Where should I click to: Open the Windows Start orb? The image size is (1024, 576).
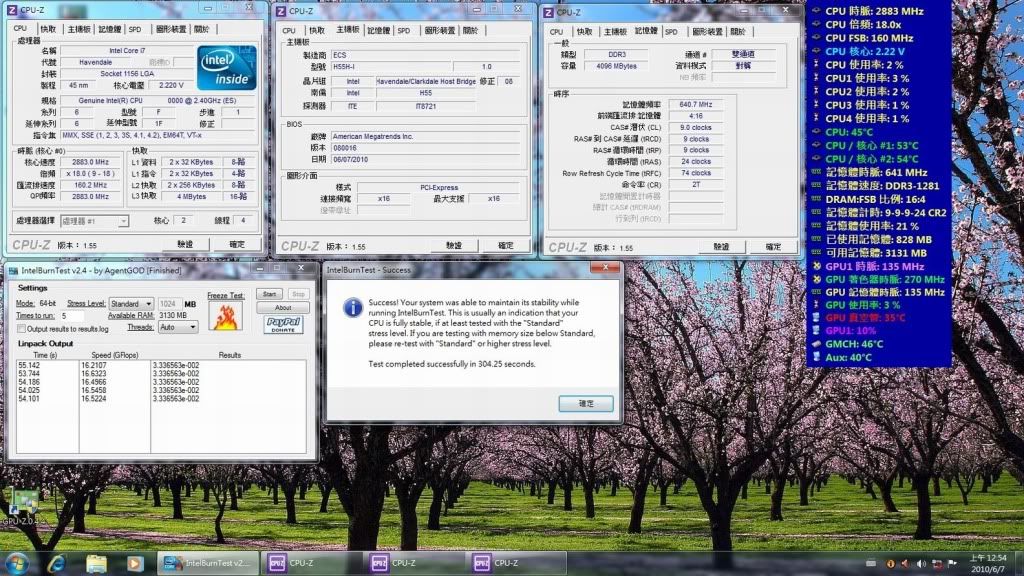(x=18, y=563)
